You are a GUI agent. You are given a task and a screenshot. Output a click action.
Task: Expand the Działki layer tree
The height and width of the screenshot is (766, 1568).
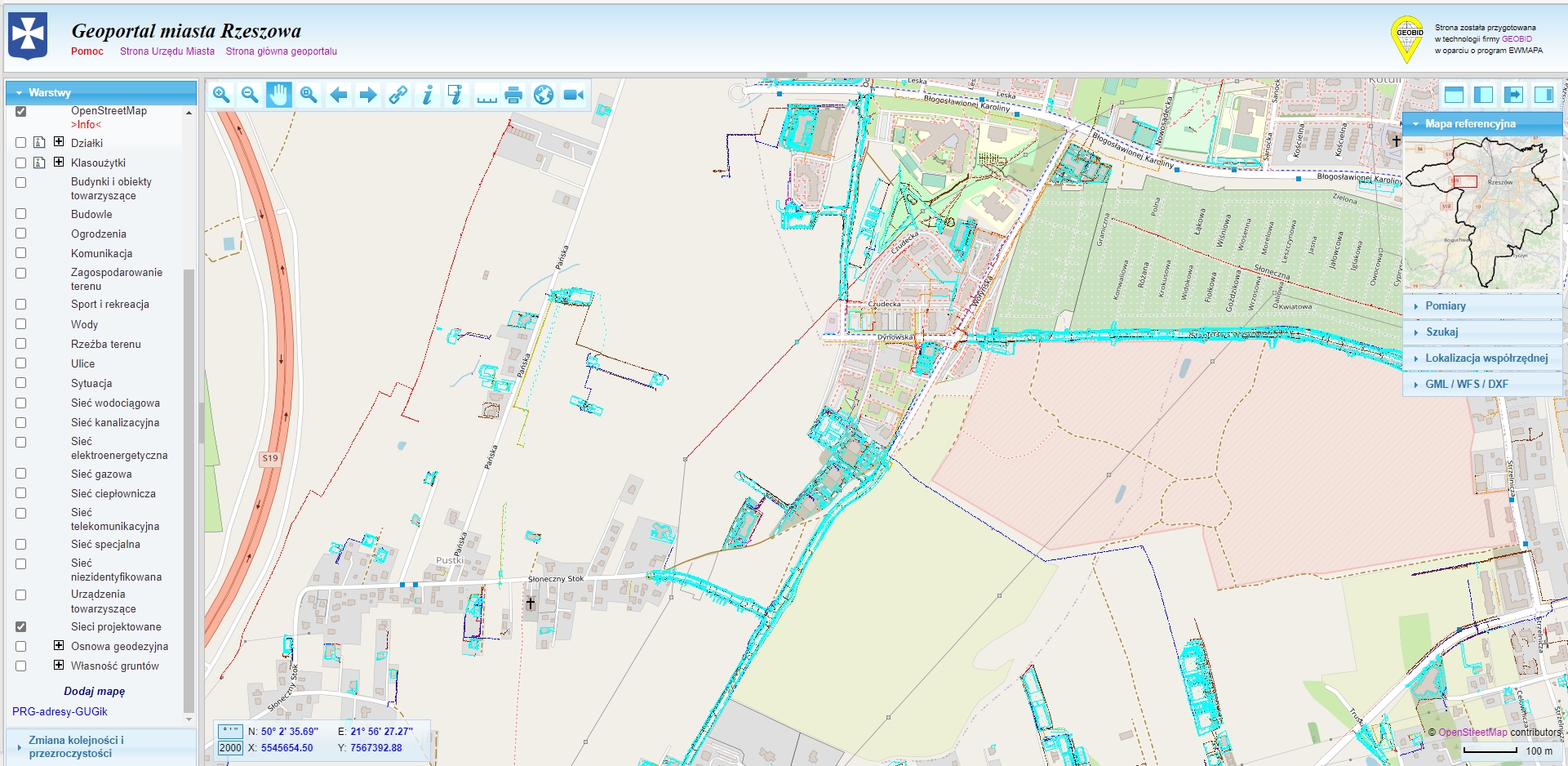click(x=59, y=141)
